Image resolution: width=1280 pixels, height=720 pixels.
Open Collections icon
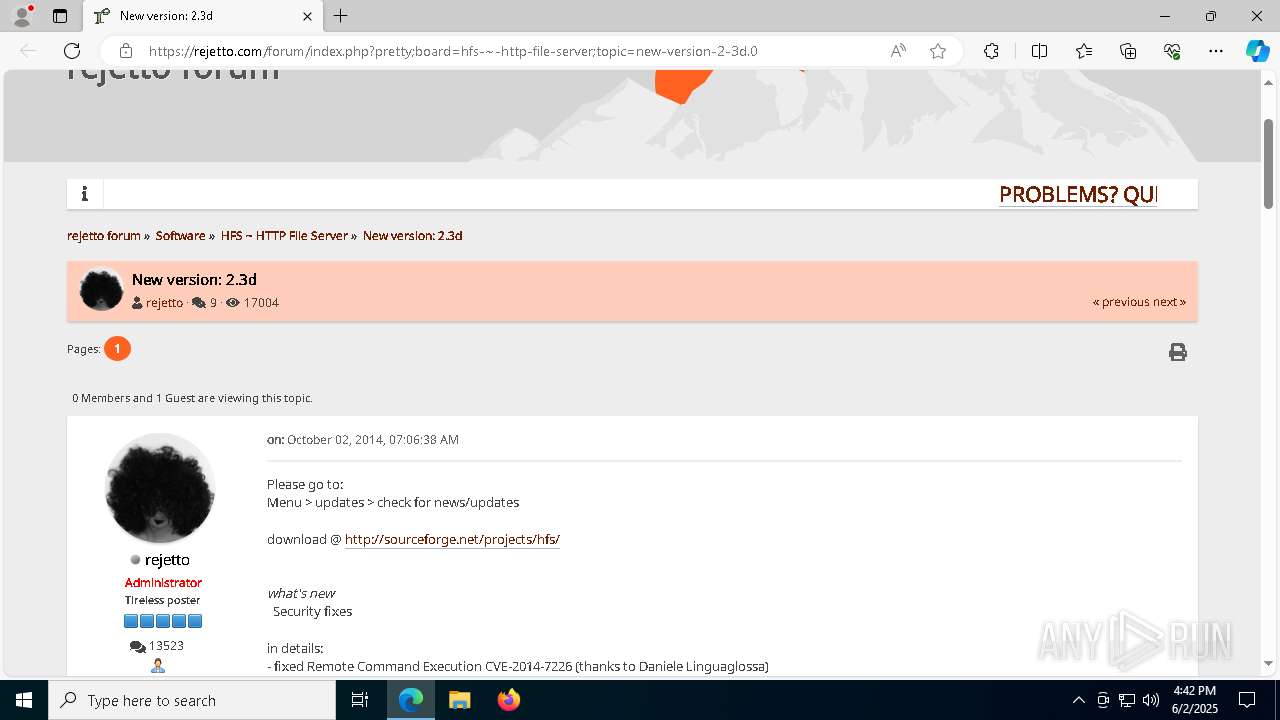[1128, 51]
